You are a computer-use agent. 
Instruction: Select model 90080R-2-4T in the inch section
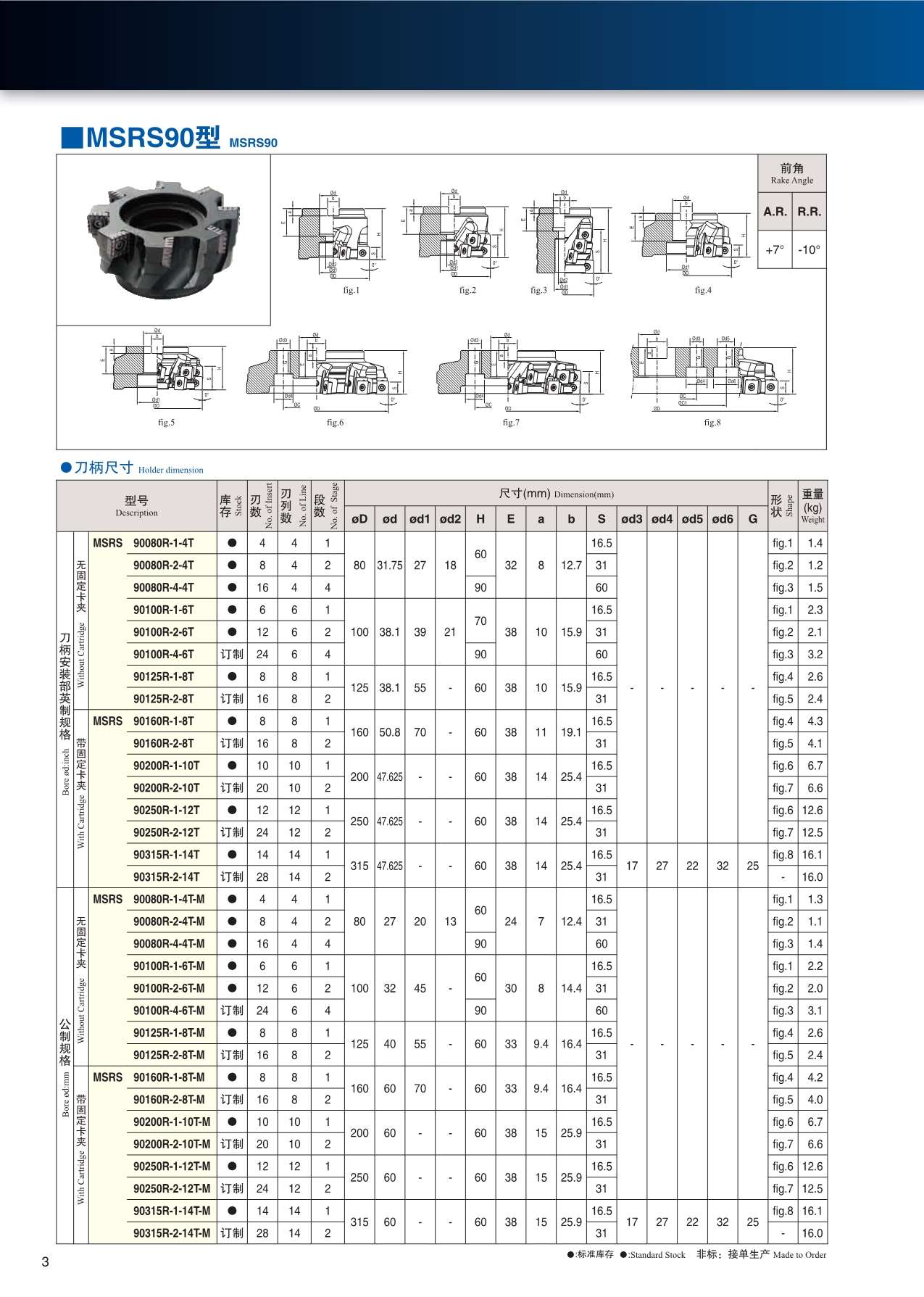pos(164,565)
